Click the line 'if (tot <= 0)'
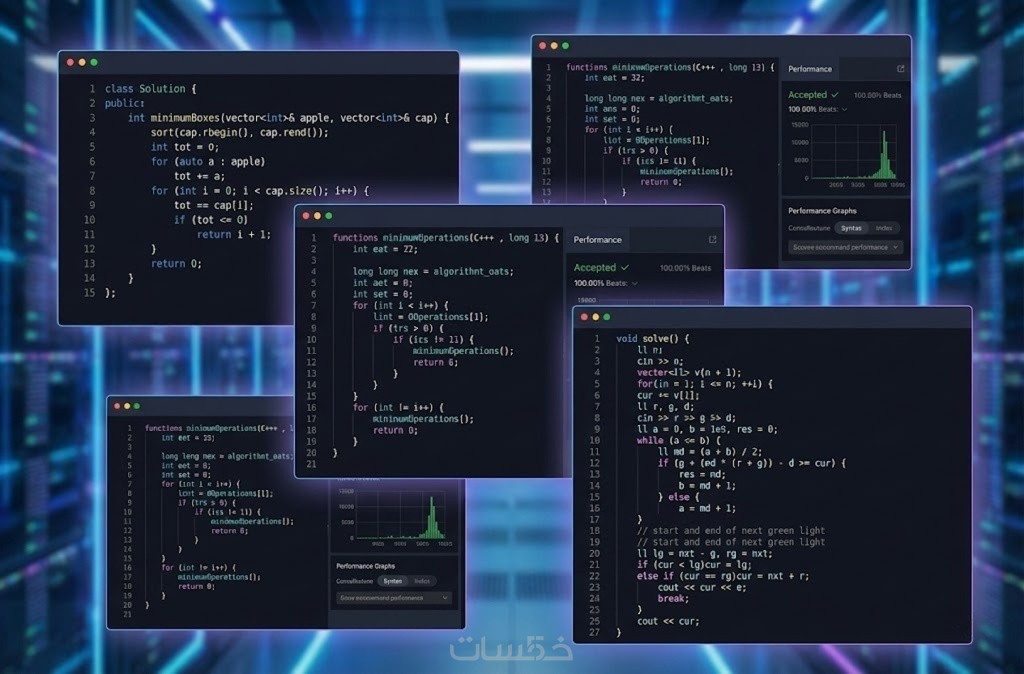Screen dimensions: 1024x674 pyautogui.click(x=211, y=219)
